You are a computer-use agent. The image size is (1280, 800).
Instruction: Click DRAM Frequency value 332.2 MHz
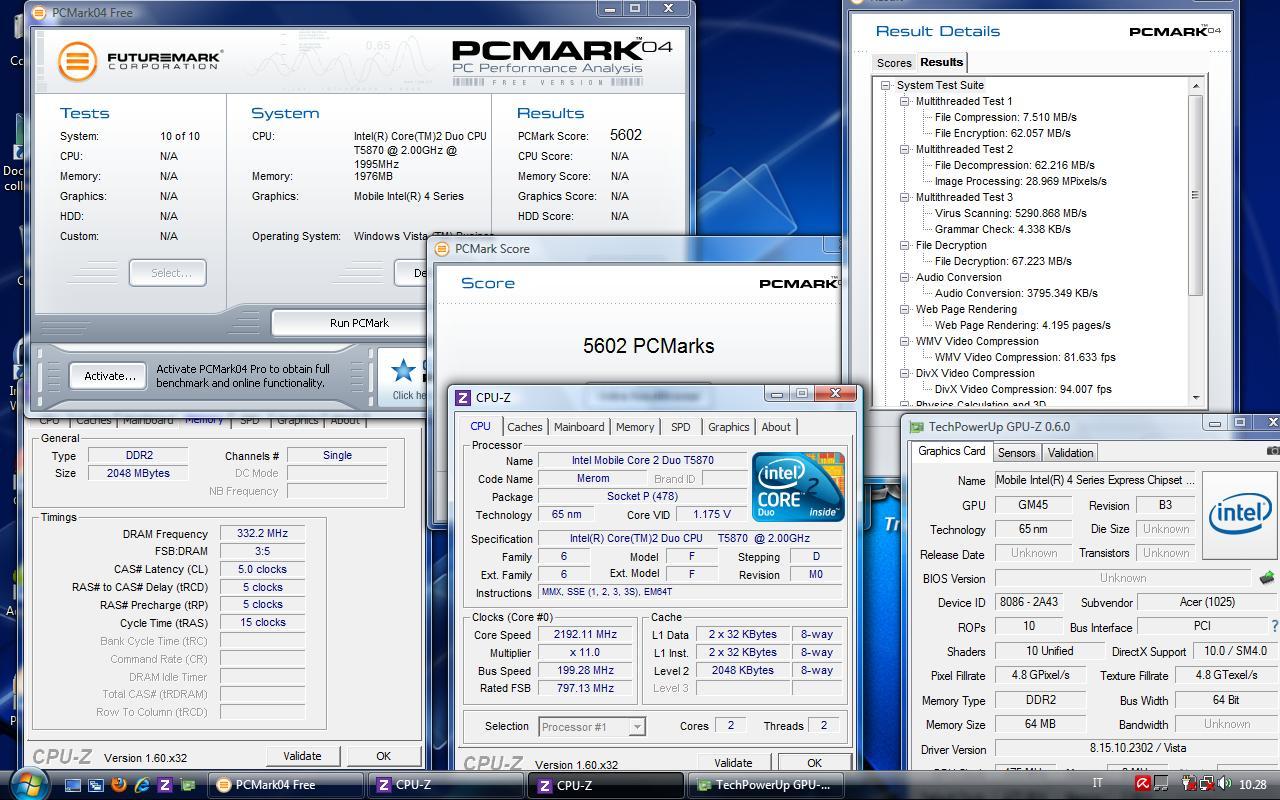click(262, 534)
